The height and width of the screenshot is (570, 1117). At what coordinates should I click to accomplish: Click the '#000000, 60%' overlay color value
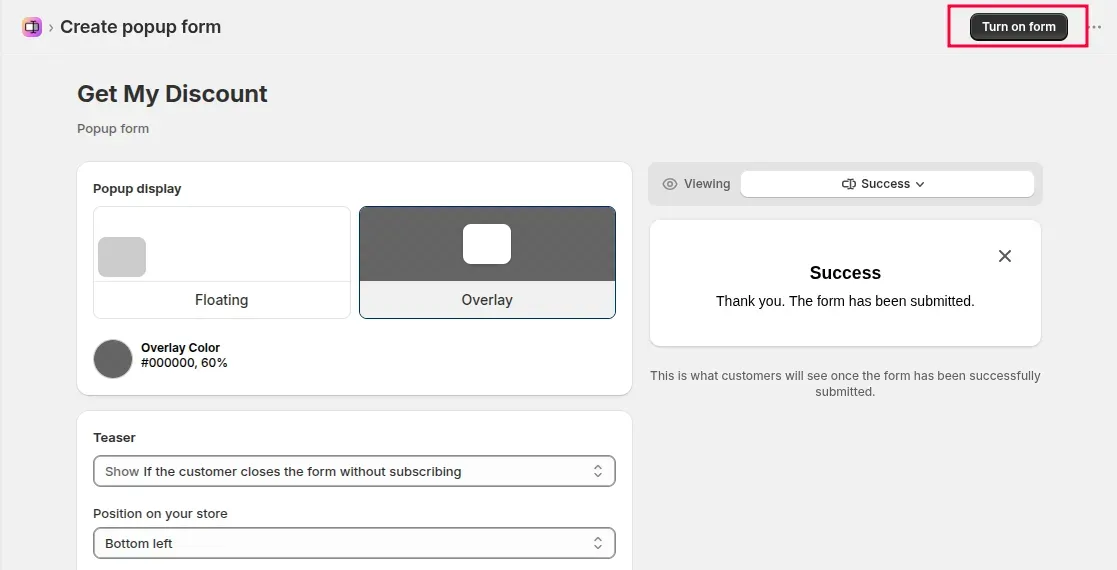[184, 363]
